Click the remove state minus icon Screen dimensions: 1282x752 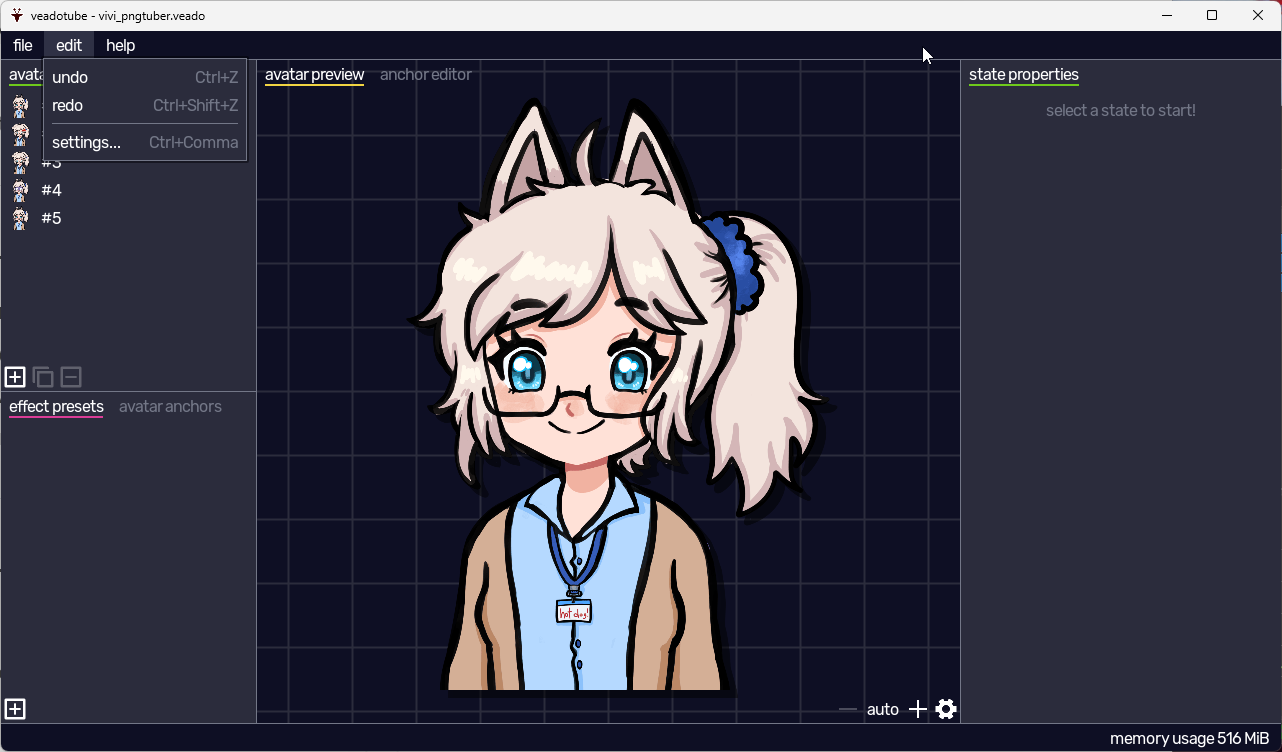coord(71,377)
